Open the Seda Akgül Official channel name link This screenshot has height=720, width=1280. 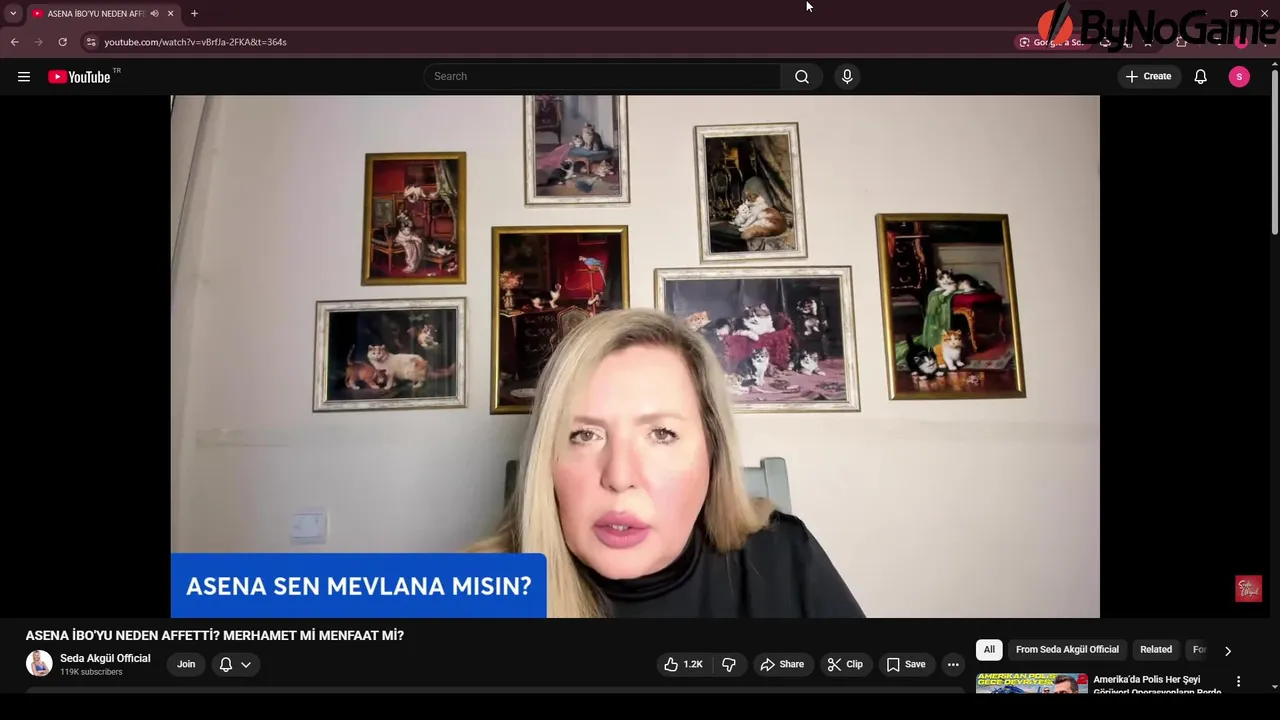tap(105, 658)
